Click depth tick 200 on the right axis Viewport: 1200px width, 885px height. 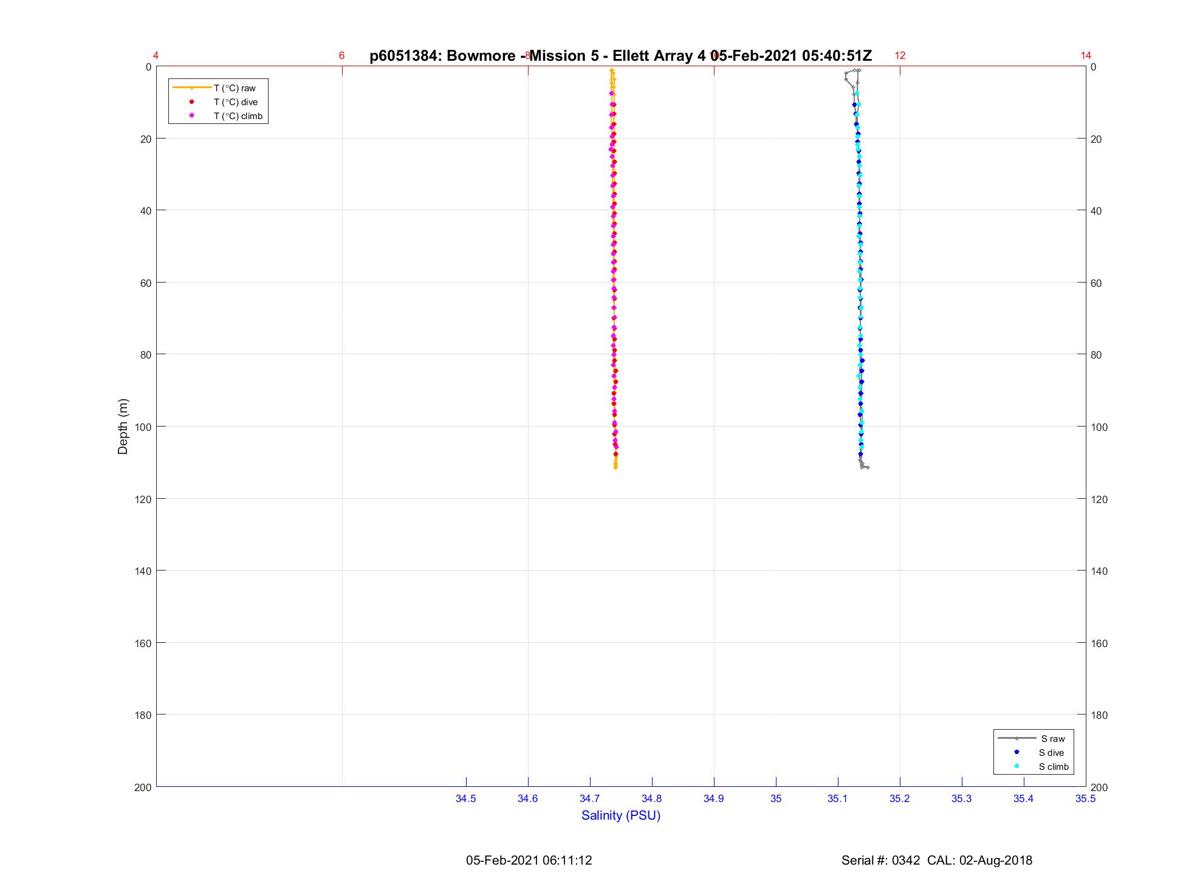coord(1100,787)
